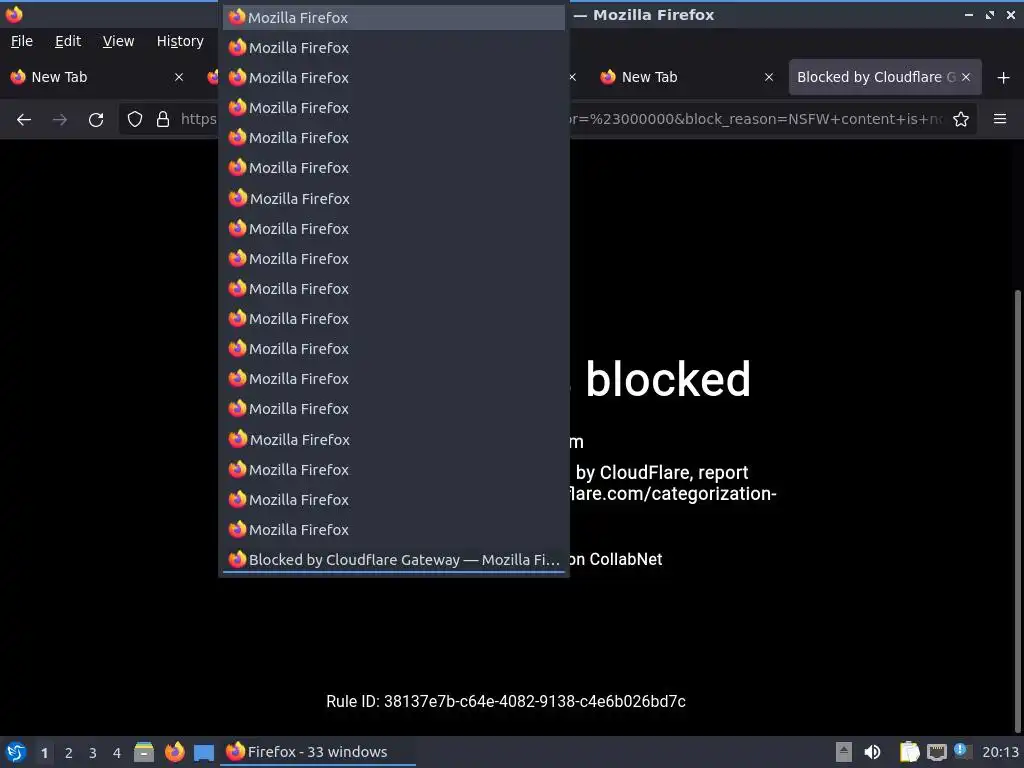1024x768 pixels.
Task: Click the network status tray icon
Action: tap(936, 752)
